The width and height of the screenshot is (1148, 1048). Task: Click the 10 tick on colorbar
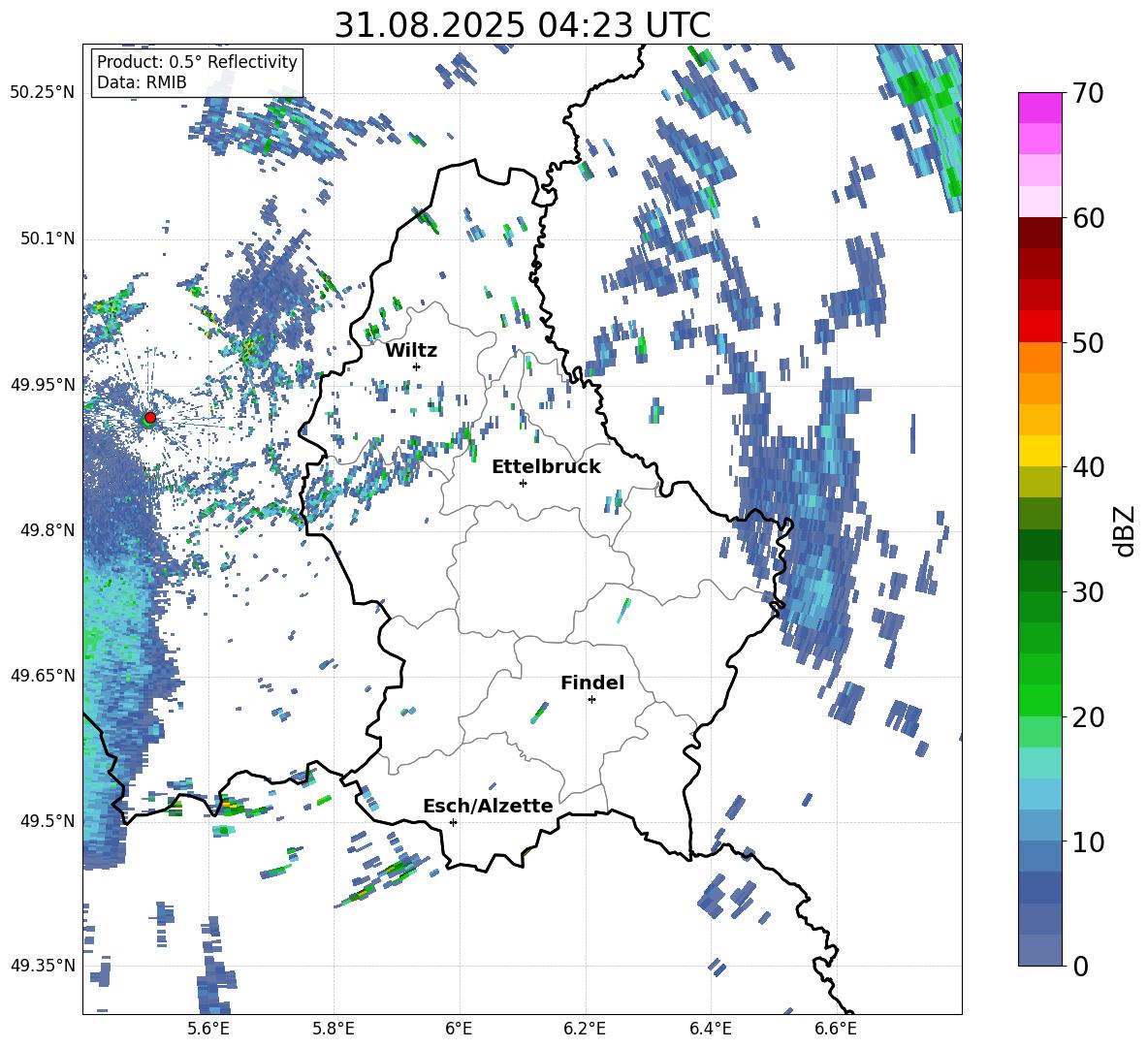click(1088, 842)
